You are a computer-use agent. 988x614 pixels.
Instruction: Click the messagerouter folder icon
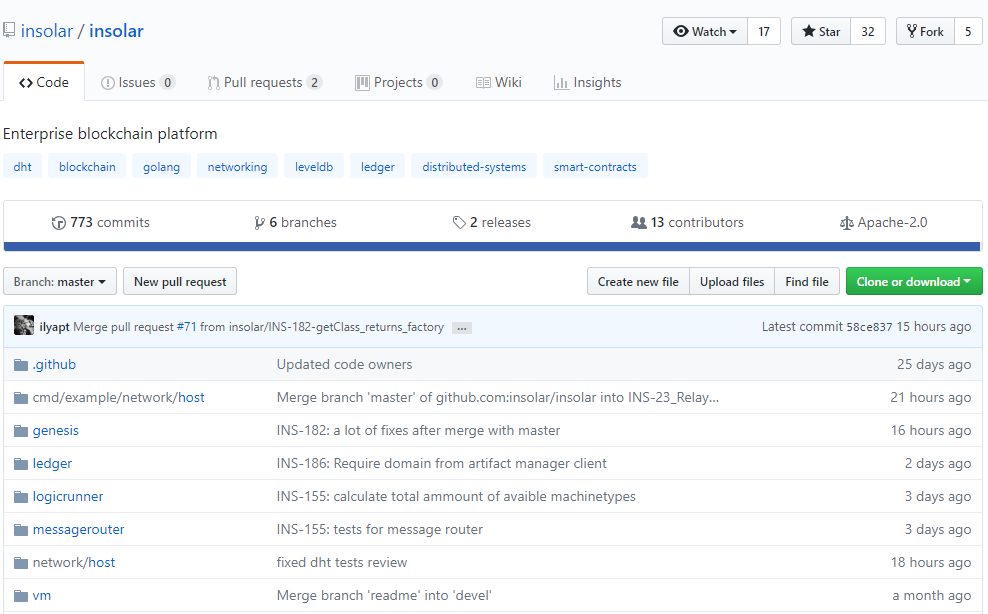click(21, 530)
